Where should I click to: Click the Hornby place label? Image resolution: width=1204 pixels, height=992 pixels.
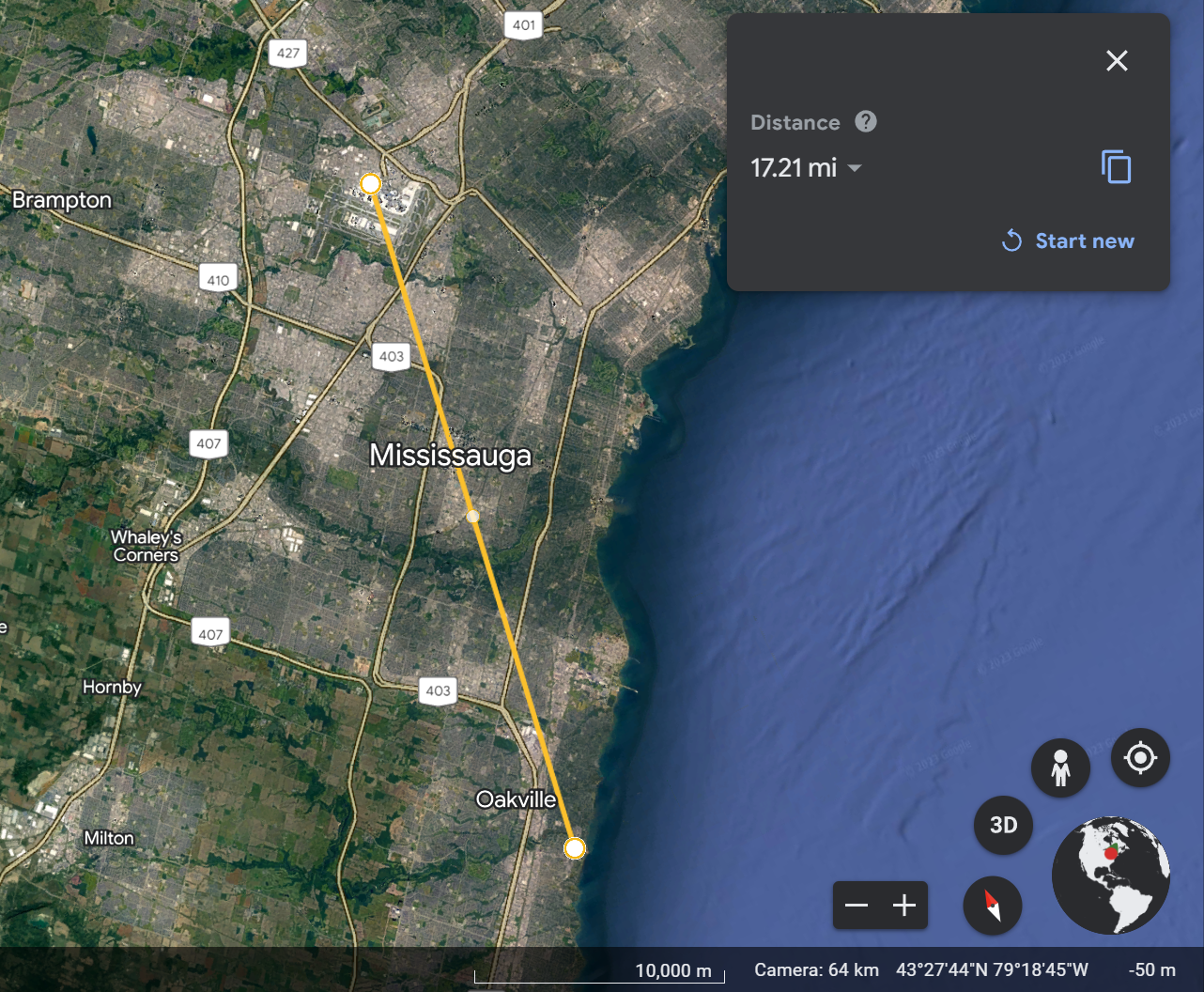pos(112,687)
